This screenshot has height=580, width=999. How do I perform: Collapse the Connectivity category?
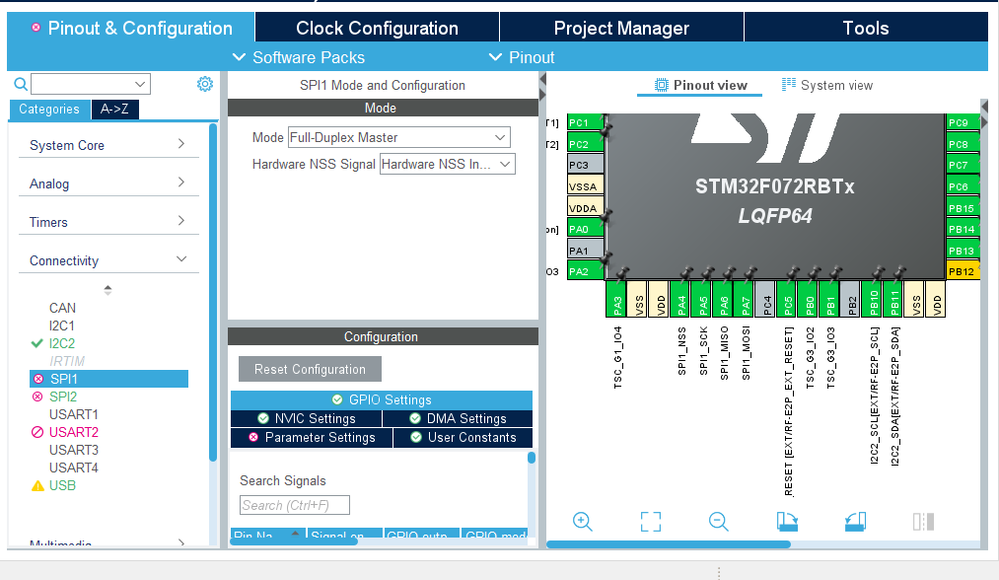[108, 260]
